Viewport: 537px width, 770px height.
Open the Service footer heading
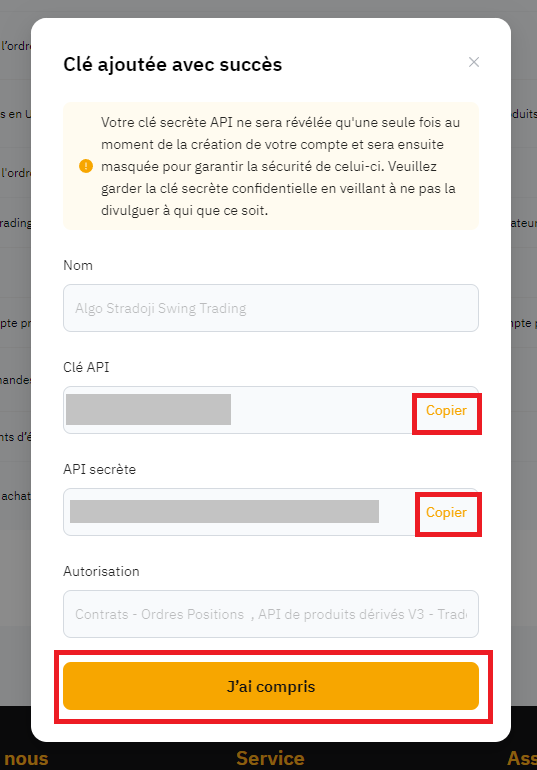[x=270, y=758]
